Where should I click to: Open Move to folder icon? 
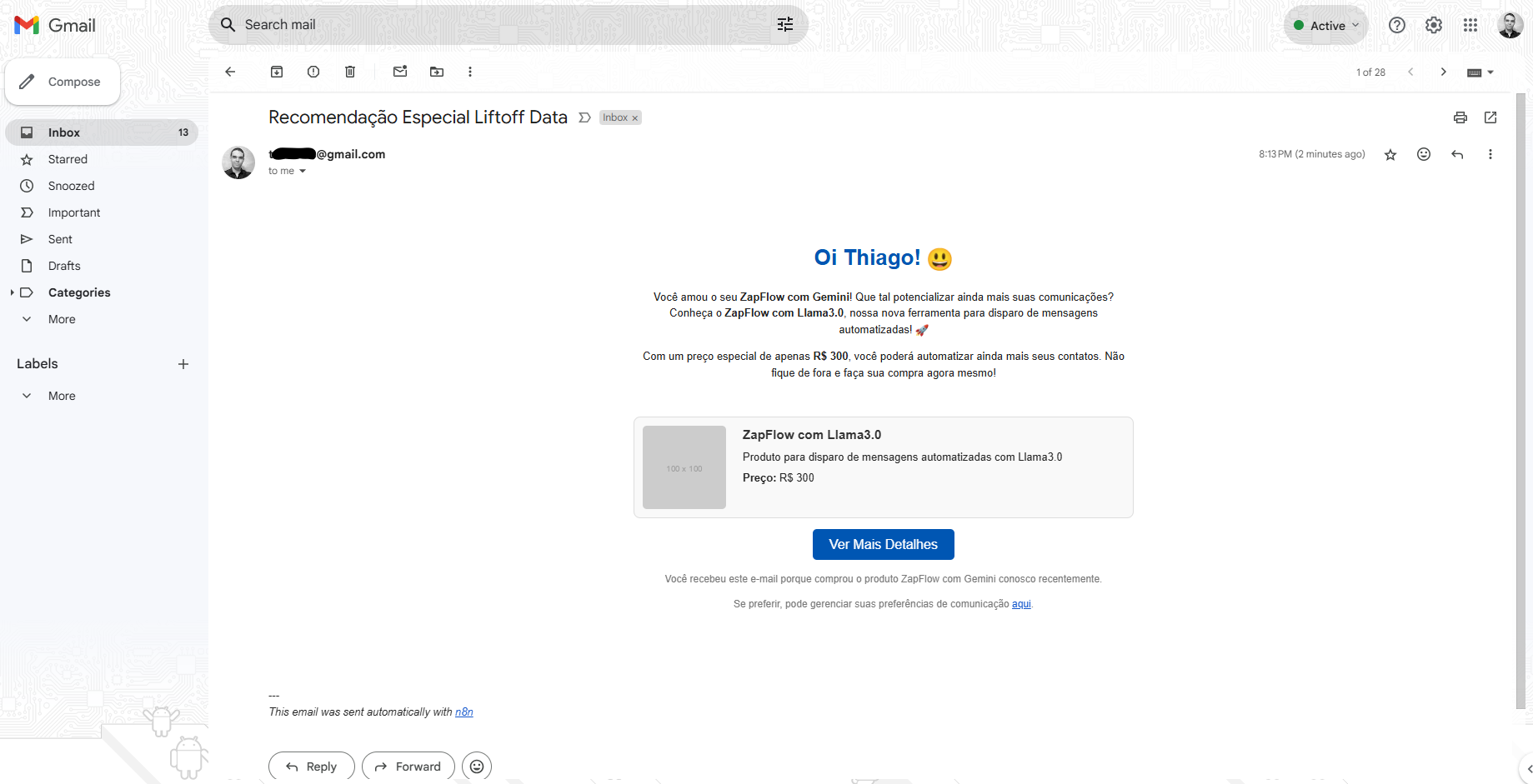[x=437, y=72]
